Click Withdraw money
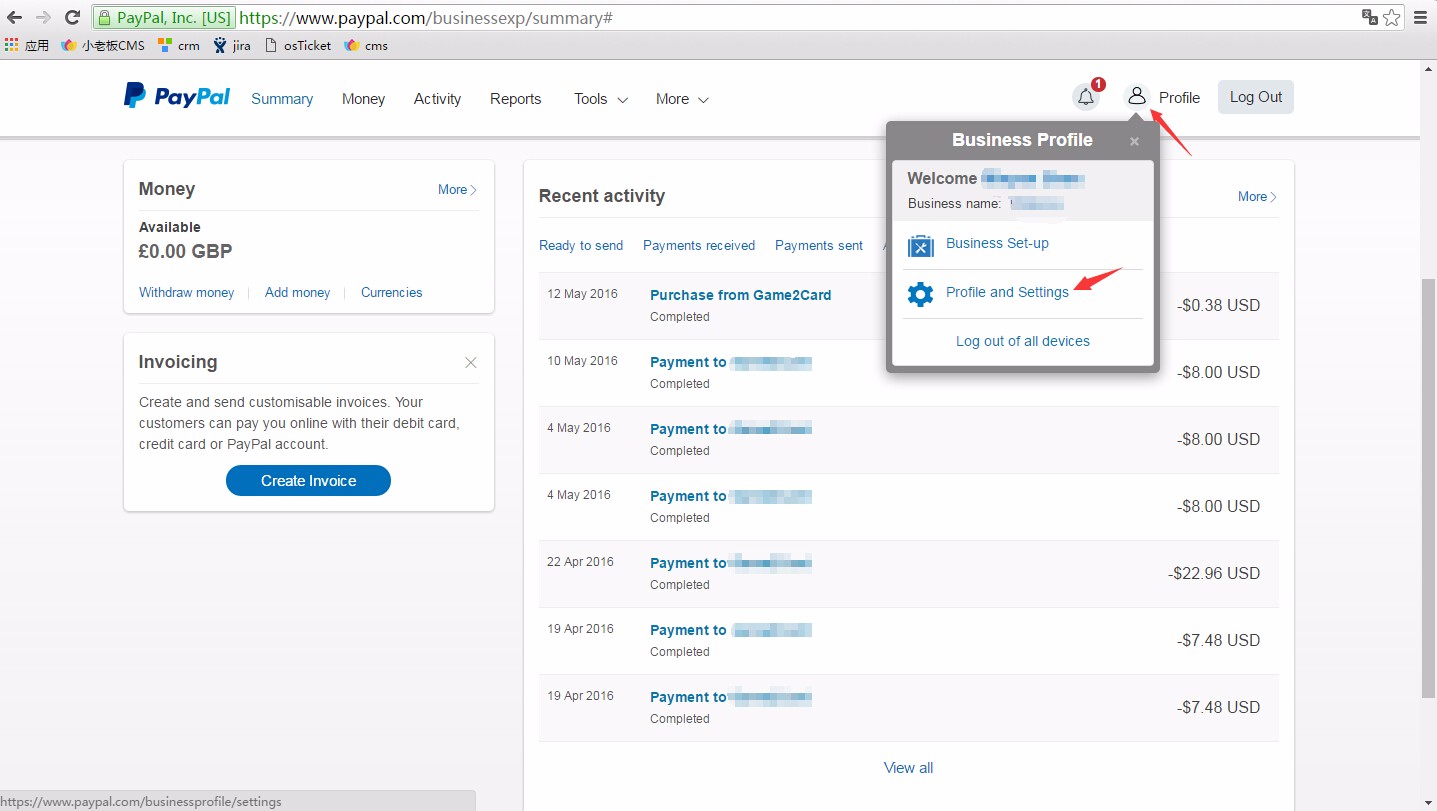Screen dimensions: 1437x811 pyautogui.click(x=186, y=292)
